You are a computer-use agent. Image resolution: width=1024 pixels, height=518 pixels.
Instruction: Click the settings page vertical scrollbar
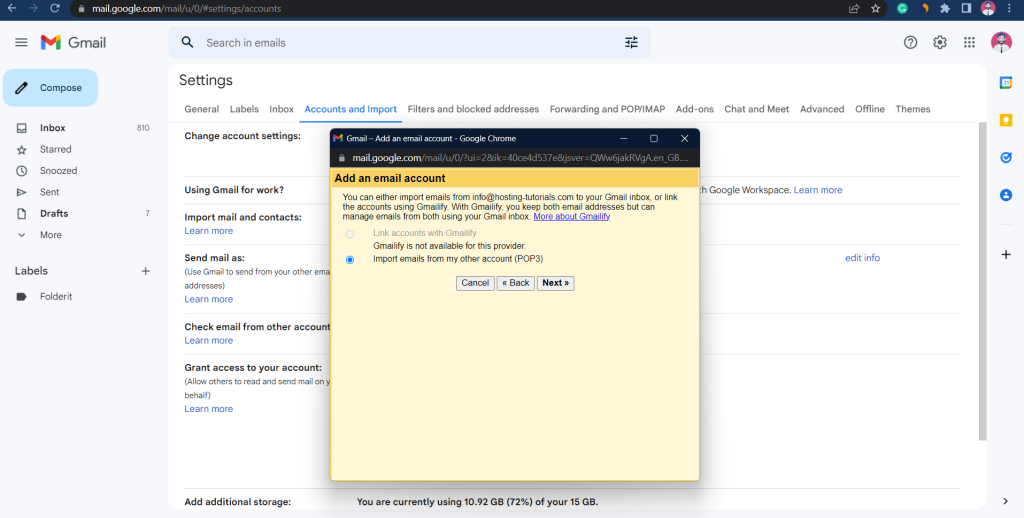click(x=982, y=281)
